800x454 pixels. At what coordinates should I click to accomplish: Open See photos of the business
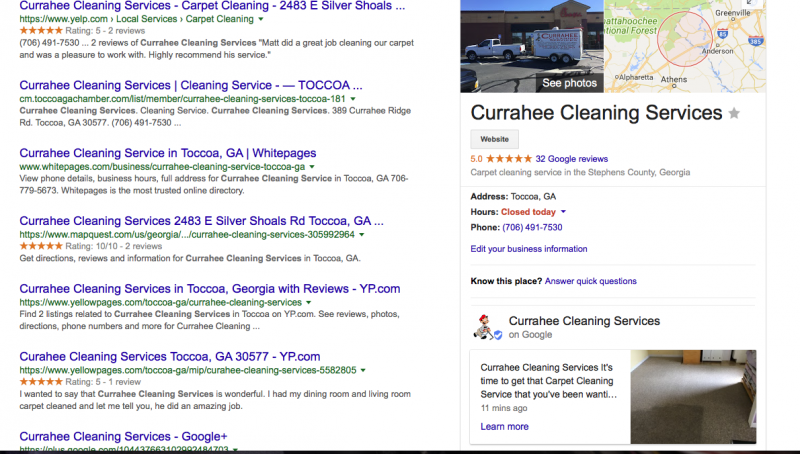pyautogui.click(x=569, y=83)
